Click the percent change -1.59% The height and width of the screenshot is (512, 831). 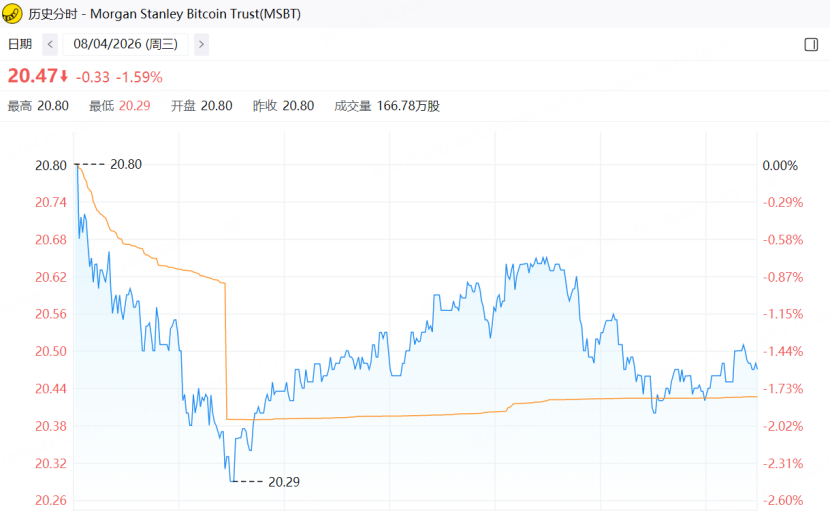tap(139, 77)
